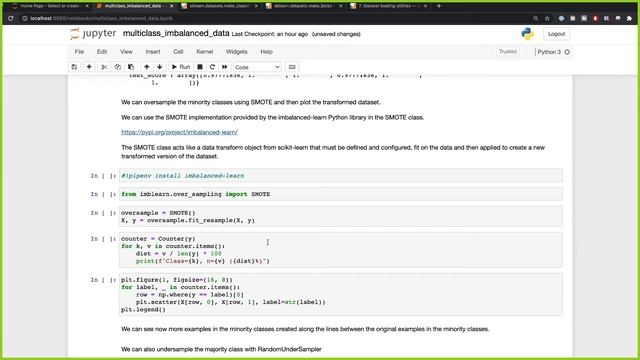The image size is (640, 360).
Task: Open the Kernel menu
Action: [204, 52]
